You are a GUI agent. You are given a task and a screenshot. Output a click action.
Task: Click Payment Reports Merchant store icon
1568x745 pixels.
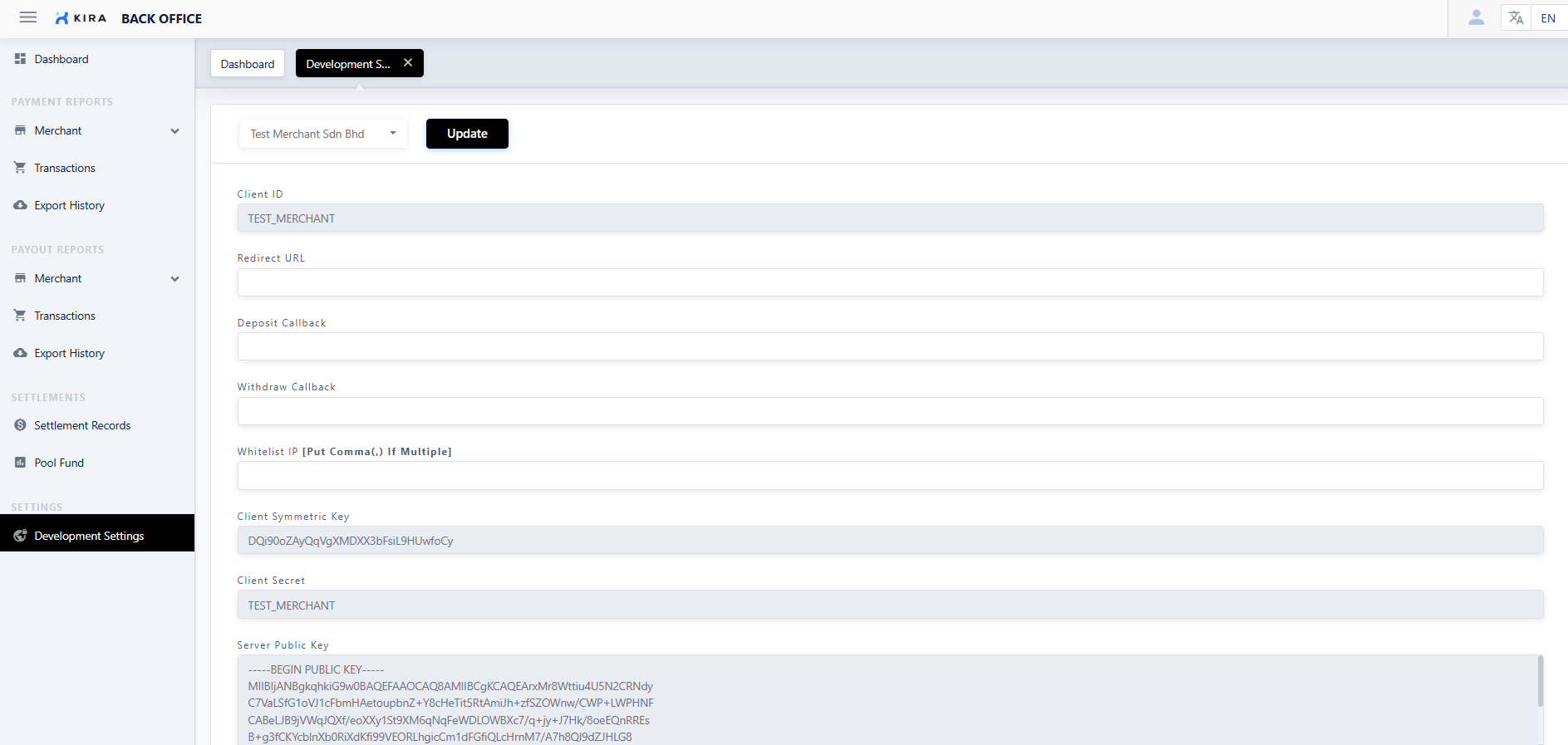click(20, 130)
